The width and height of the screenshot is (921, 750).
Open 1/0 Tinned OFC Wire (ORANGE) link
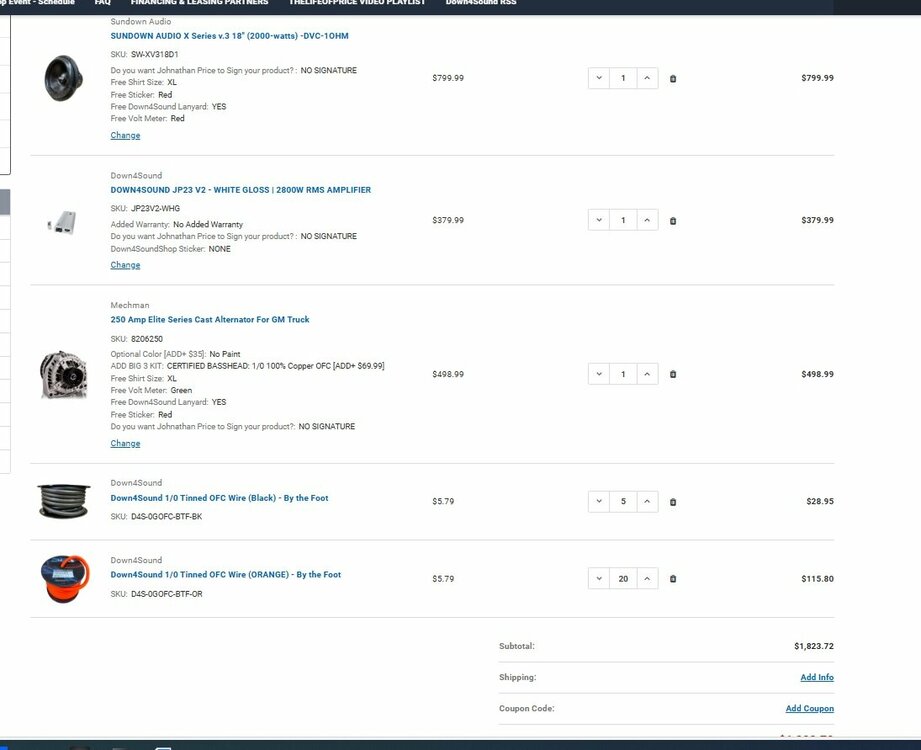[226, 575]
